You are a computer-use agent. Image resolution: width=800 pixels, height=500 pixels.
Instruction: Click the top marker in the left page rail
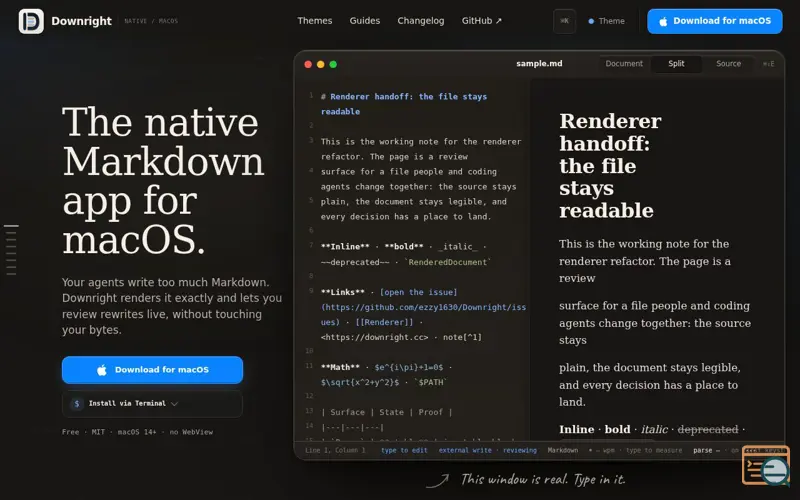[x=11, y=226]
